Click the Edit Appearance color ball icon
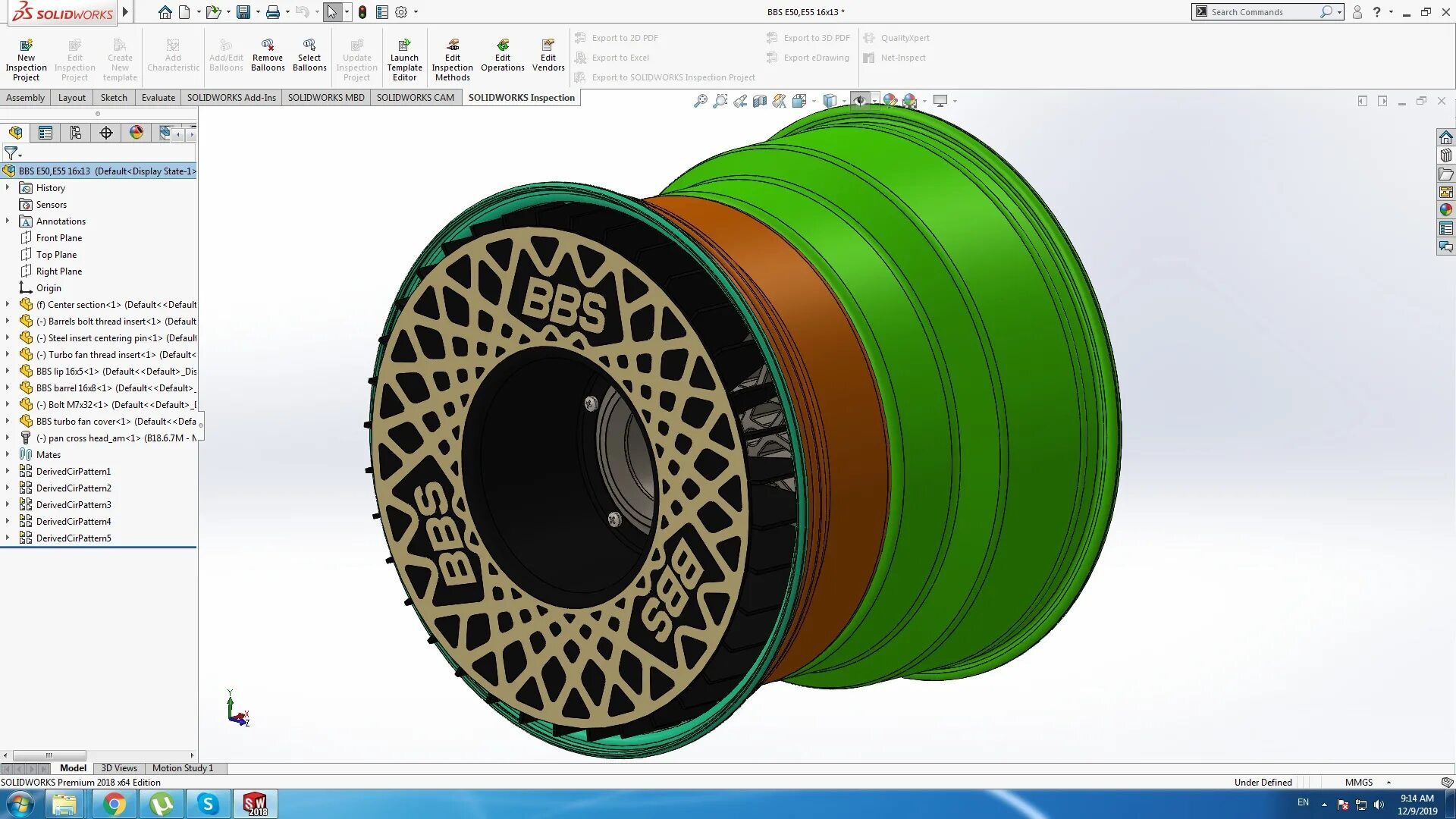The height and width of the screenshot is (819, 1456). 890,101
